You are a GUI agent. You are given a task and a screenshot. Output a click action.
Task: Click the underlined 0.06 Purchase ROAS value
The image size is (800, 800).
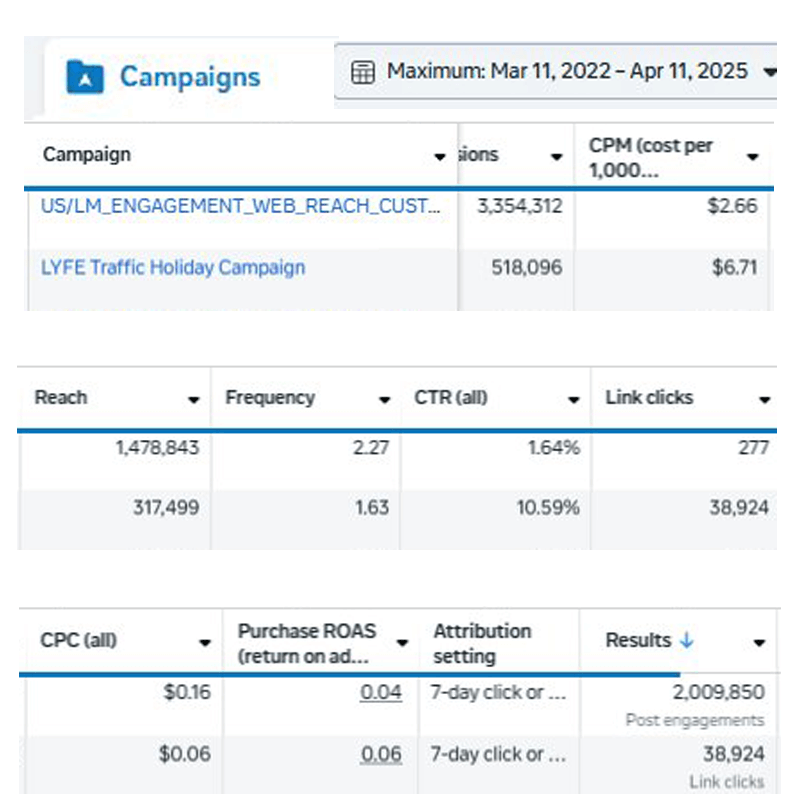pos(381,755)
